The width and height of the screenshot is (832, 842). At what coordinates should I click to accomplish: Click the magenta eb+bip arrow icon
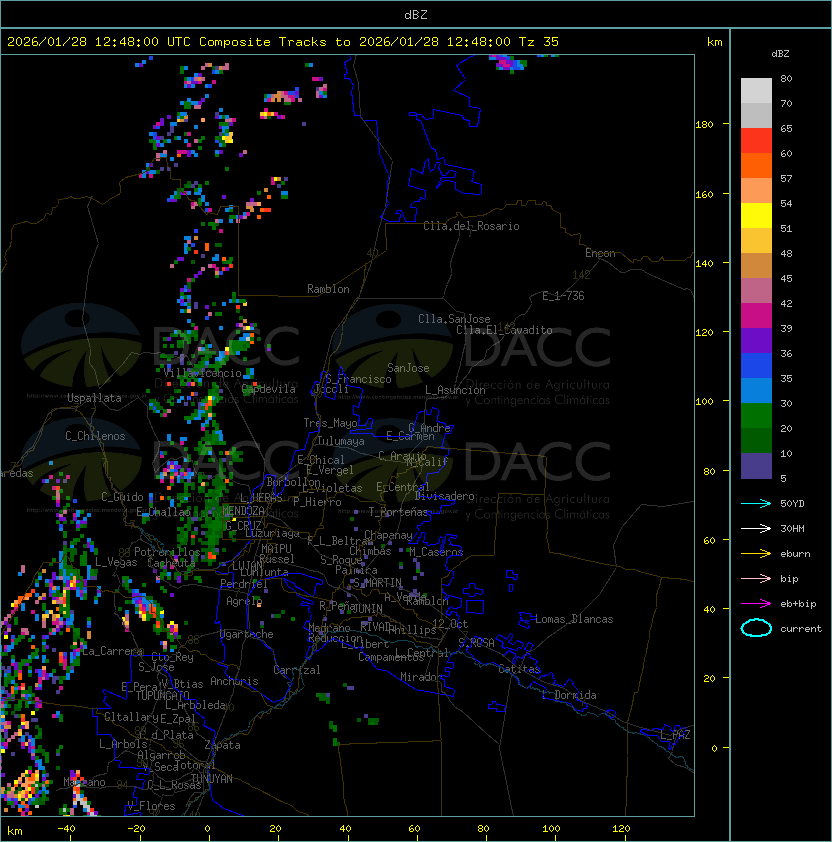(x=756, y=604)
